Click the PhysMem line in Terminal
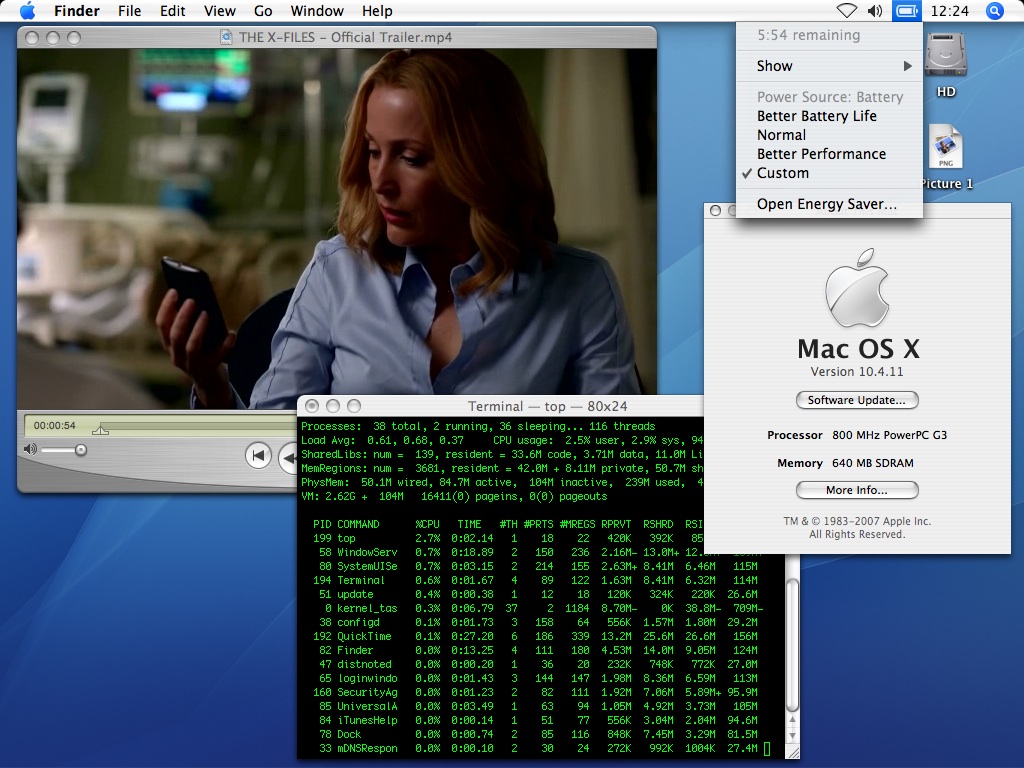Viewport: 1024px width, 768px height. (502, 483)
